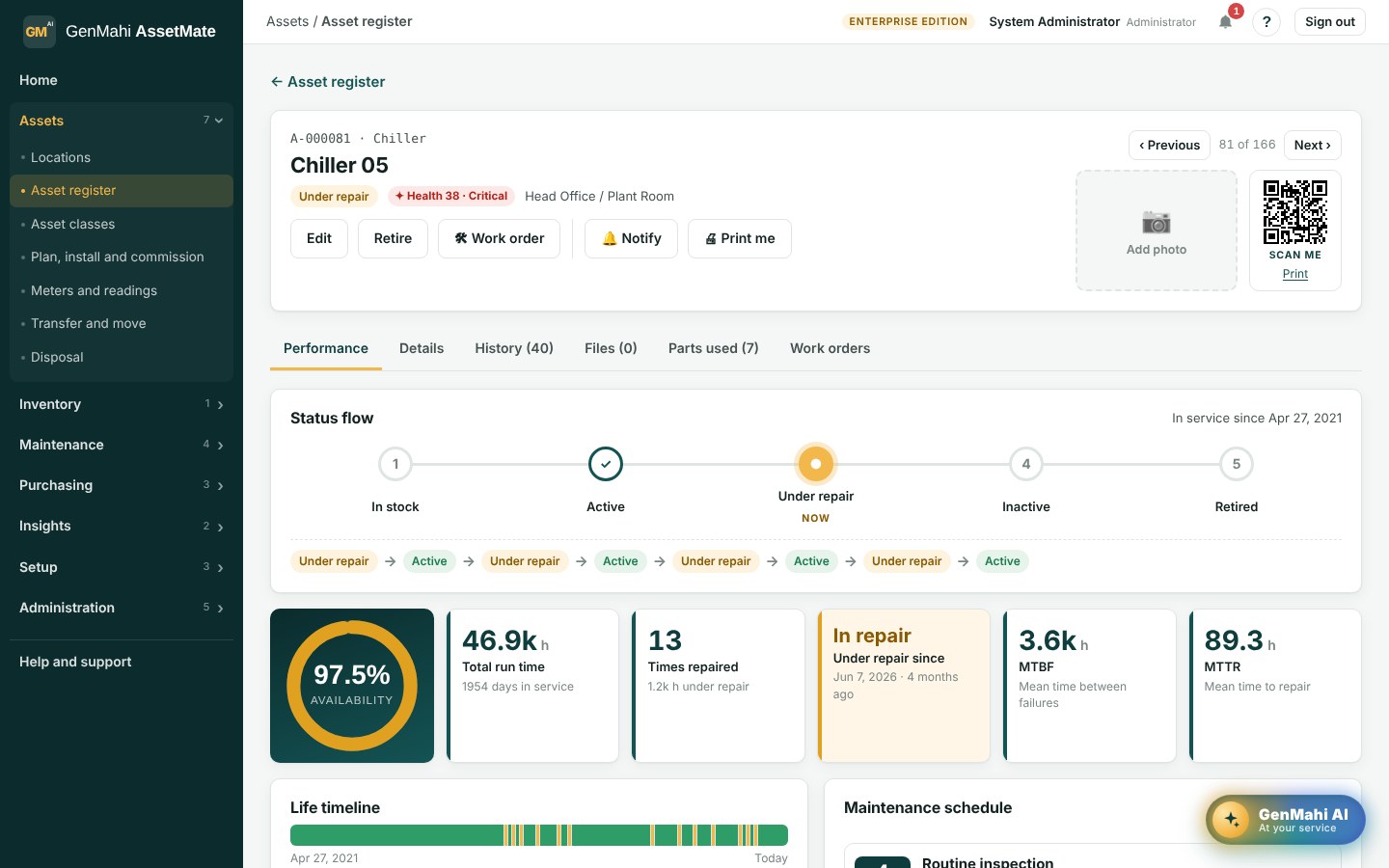Open the History (40) tab

click(x=514, y=348)
